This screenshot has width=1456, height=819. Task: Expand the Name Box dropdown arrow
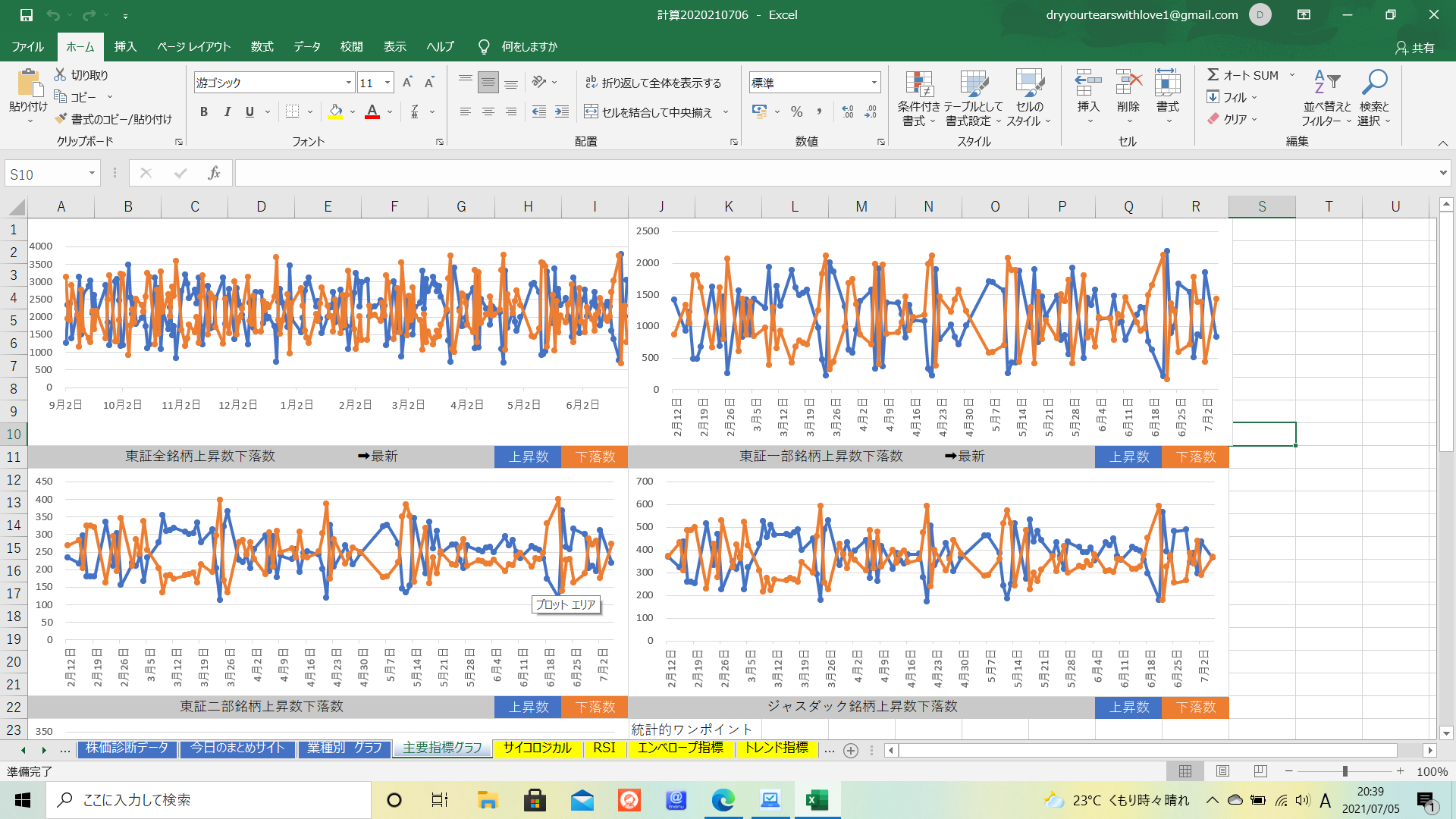click(92, 174)
